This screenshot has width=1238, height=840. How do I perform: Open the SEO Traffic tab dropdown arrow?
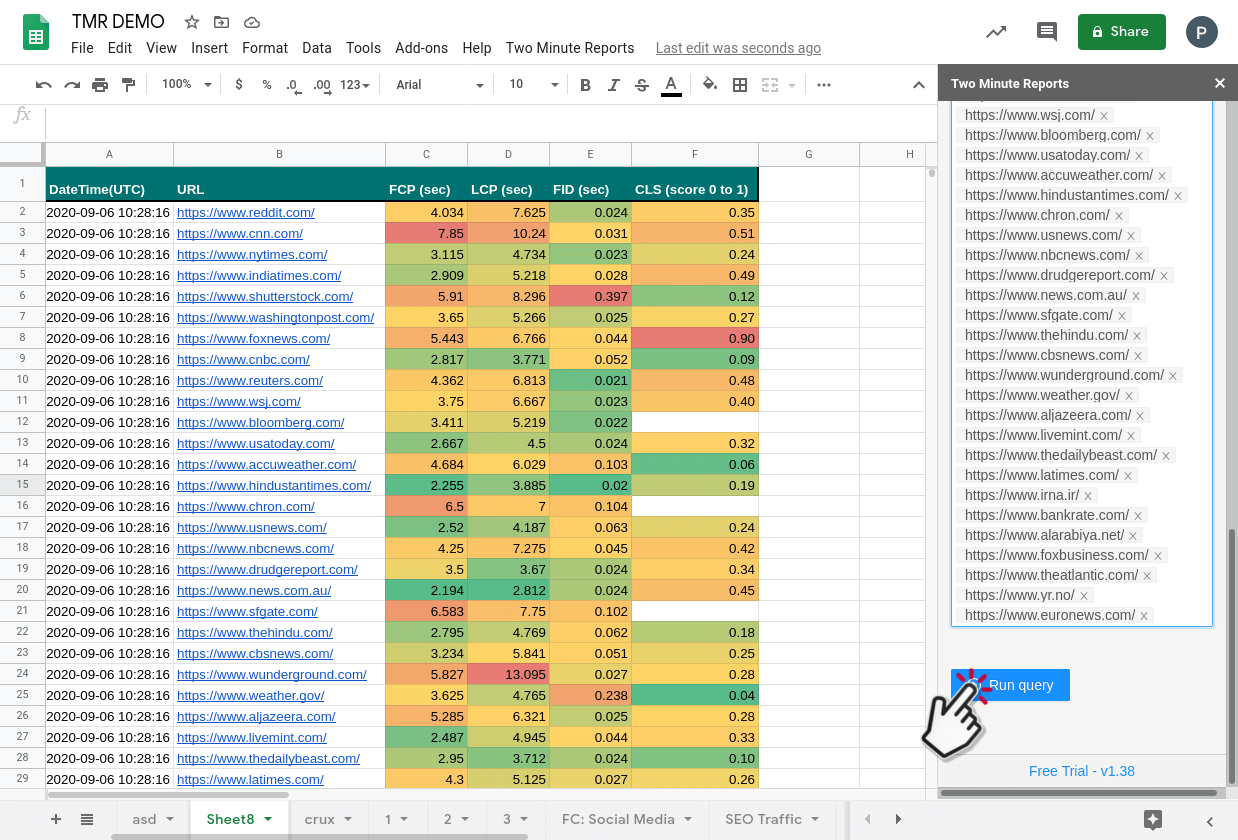coord(816,819)
